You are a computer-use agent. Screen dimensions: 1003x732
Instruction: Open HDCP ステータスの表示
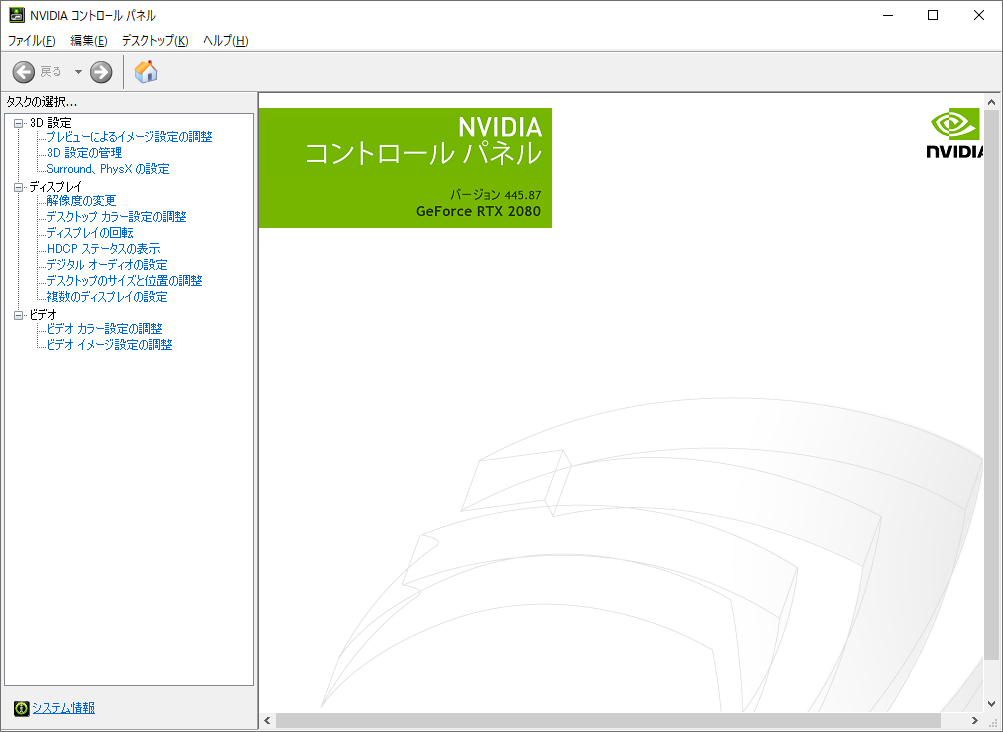103,249
